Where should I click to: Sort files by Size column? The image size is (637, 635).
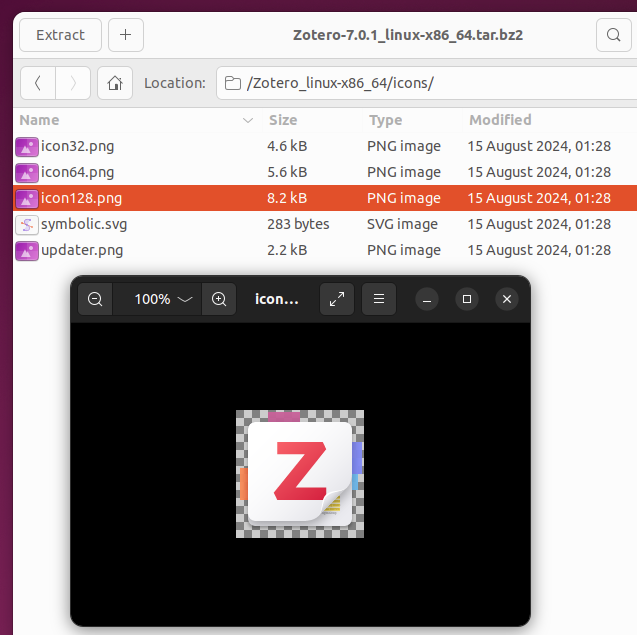tap(312, 120)
